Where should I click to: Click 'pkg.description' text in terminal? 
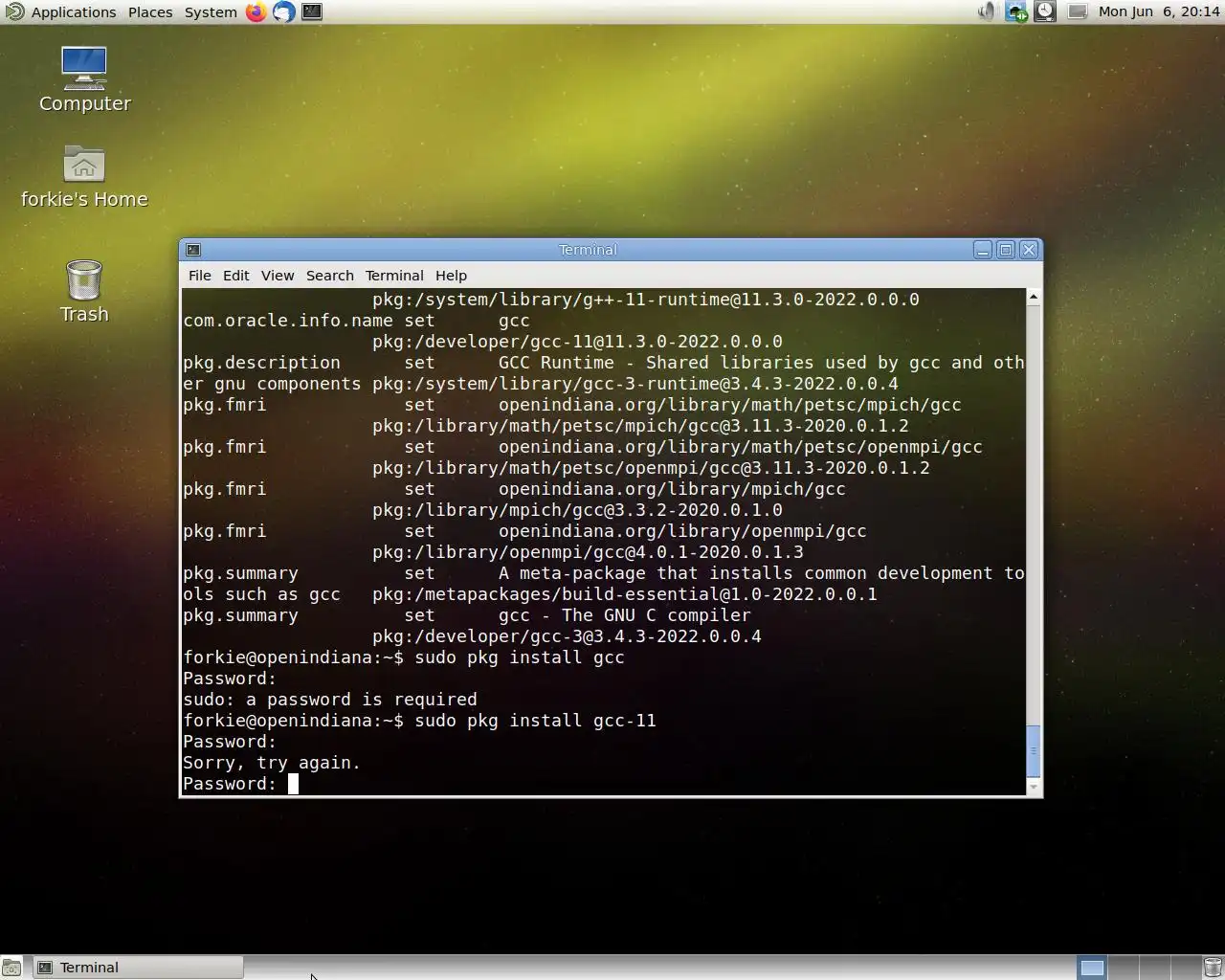pos(261,363)
